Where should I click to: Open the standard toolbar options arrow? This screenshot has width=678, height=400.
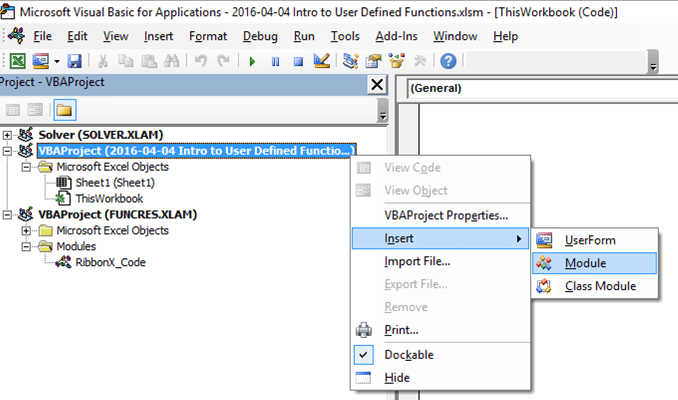point(653,62)
